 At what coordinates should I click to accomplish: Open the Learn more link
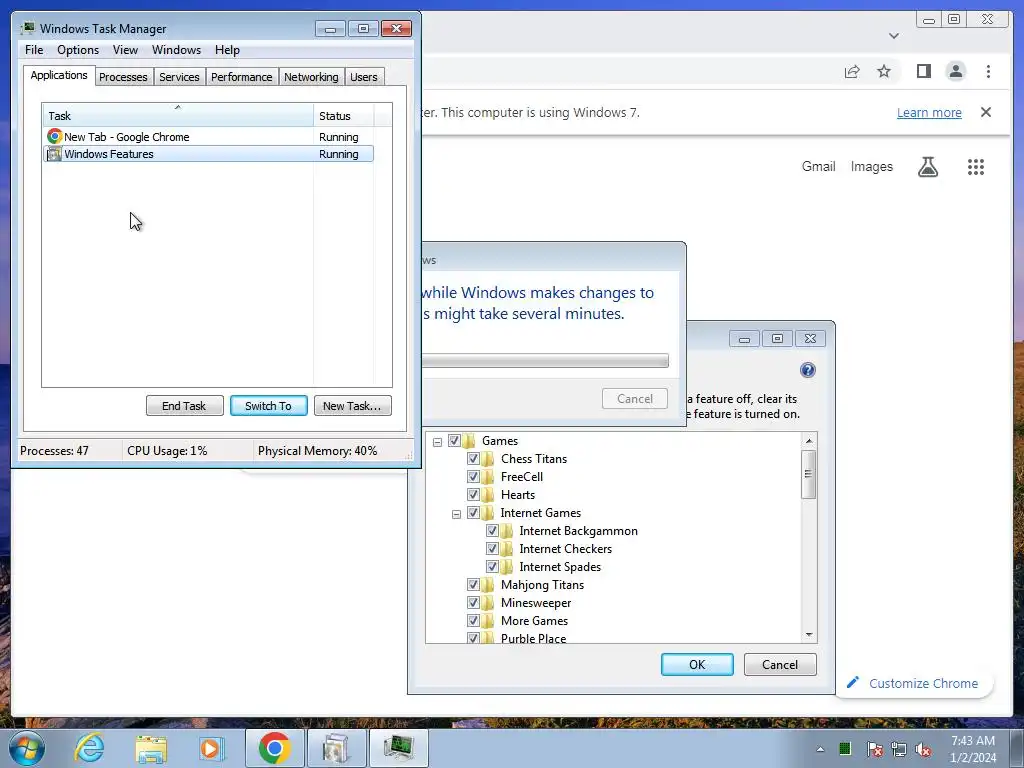(x=929, y=112)
